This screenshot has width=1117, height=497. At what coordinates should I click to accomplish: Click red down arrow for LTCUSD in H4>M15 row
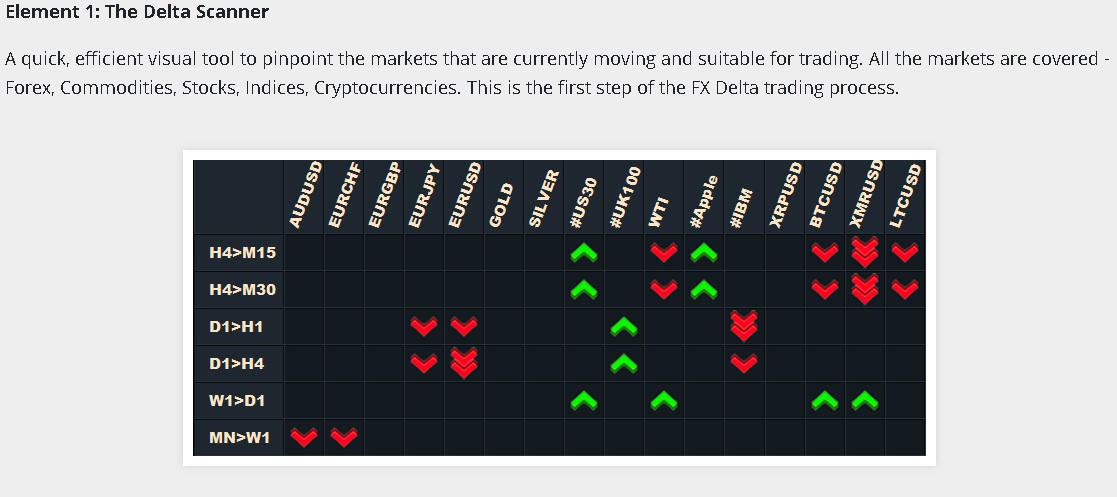(905, 253)
